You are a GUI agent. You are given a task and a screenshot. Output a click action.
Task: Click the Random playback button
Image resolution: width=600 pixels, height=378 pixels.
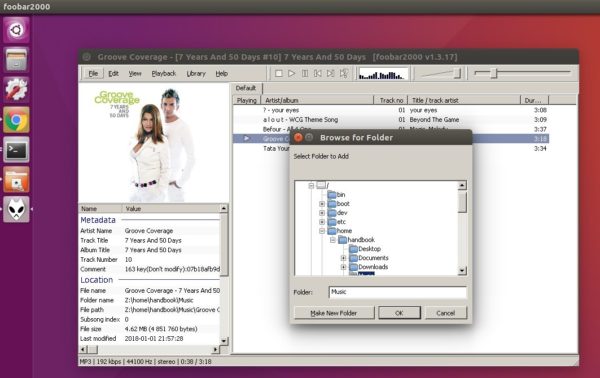pos(344,73)
